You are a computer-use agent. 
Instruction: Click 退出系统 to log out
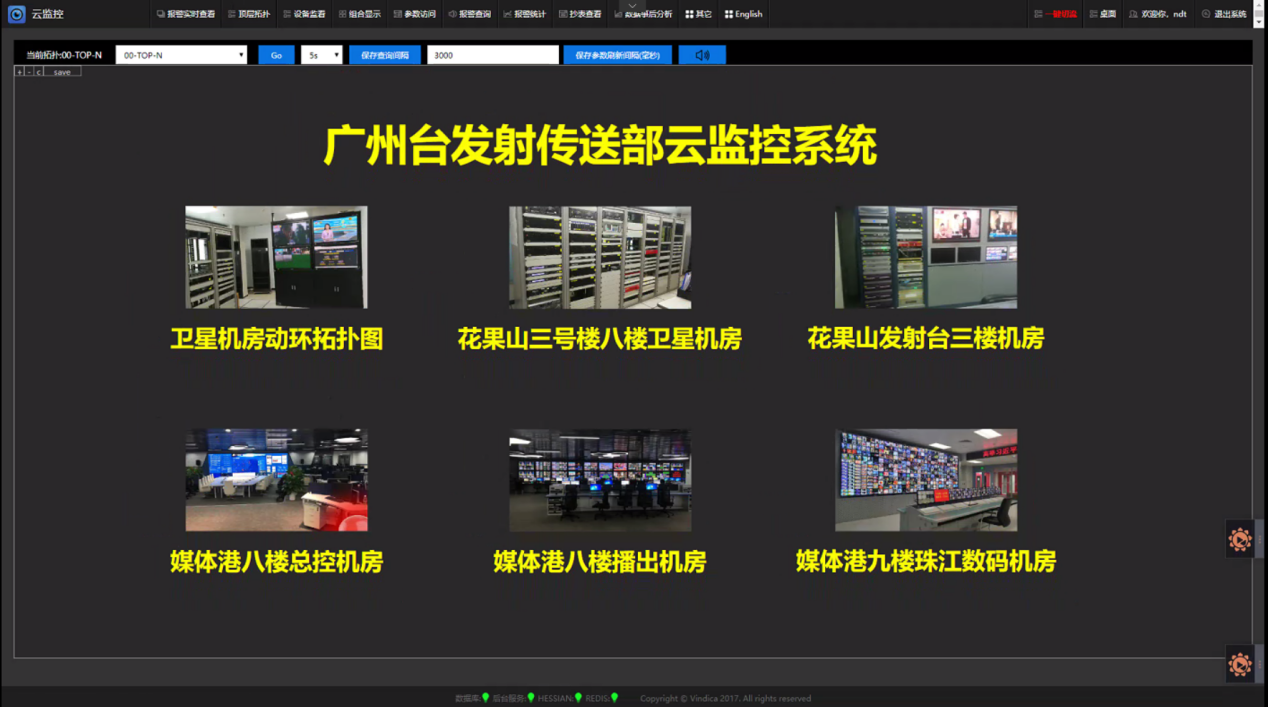pyautogui.click(x=1224, y=14)
